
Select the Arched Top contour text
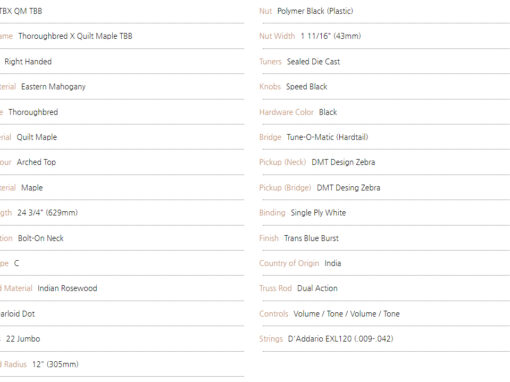[x=36, y=162]
